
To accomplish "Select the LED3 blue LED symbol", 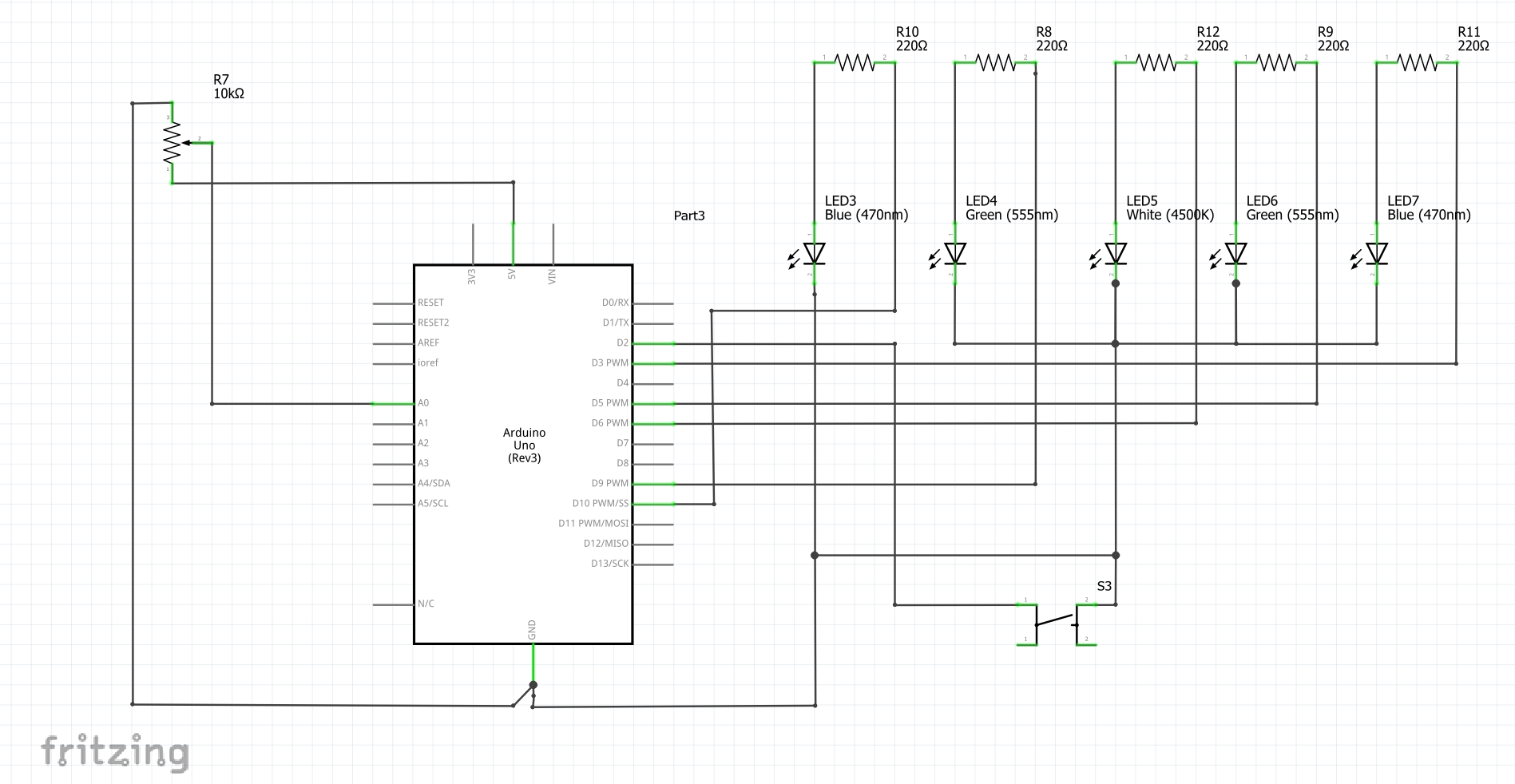I will pos(809,254).
